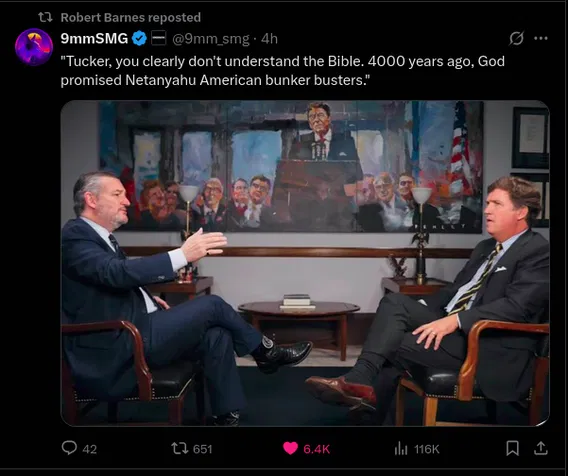Open 9mmSMG display name link
This screenshot has height=476, width=568.
94,38
